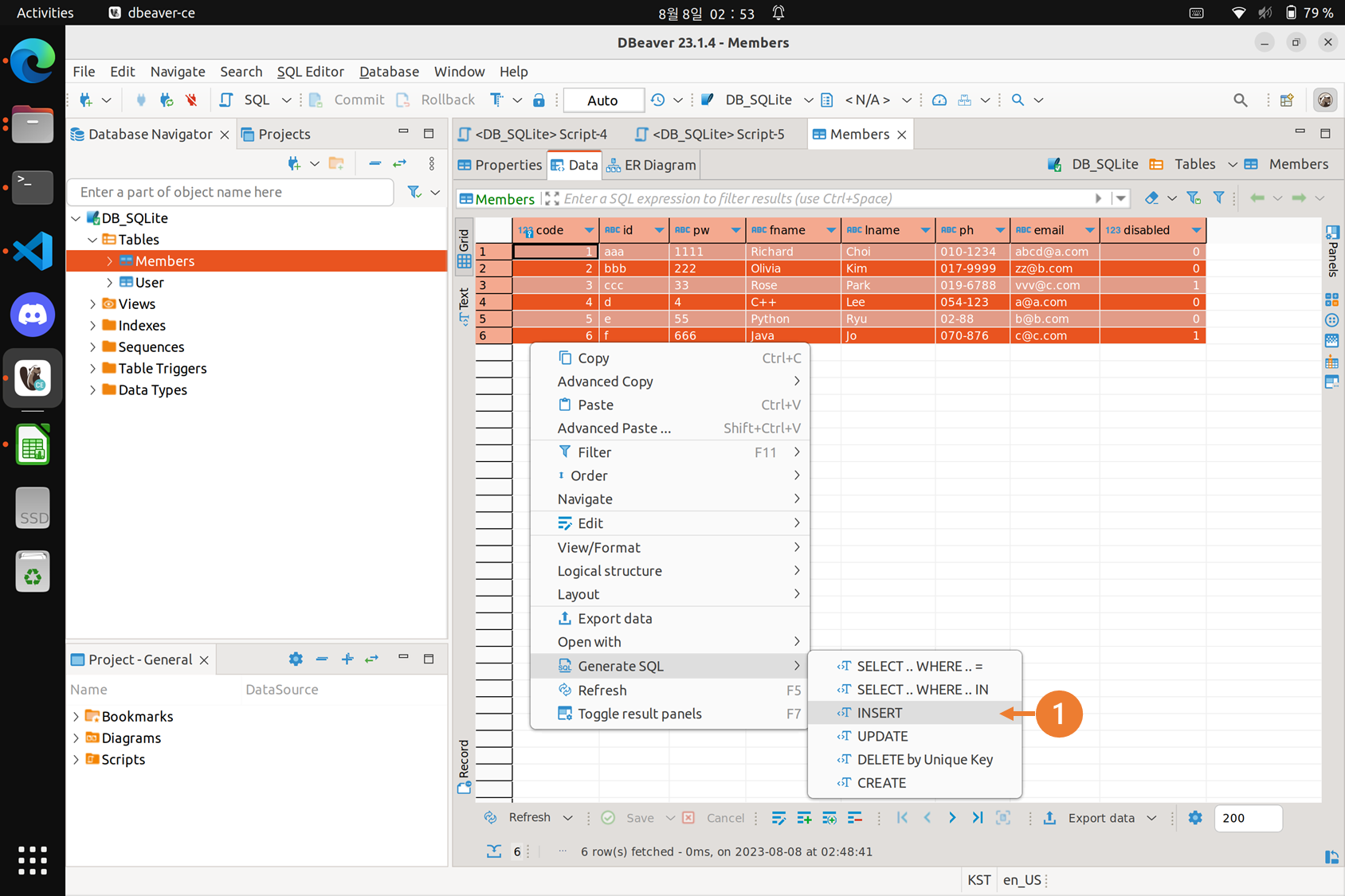Open Discord from the Ubuntu dock
The height and width of the screenshot is (896, 1345).
(x=33, y=315)
